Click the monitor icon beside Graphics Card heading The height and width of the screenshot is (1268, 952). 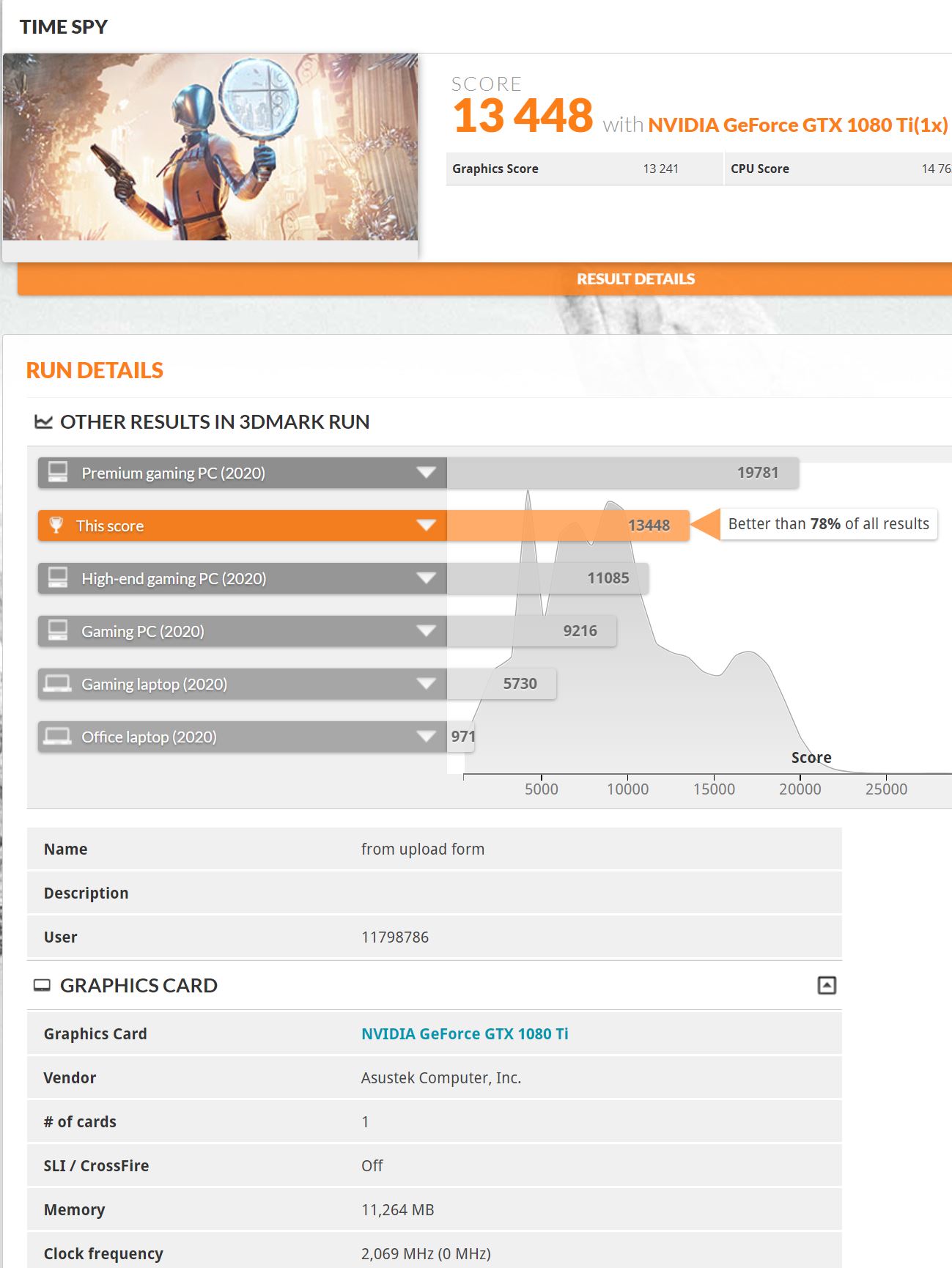pyautogui.click(x=43, y=986)
